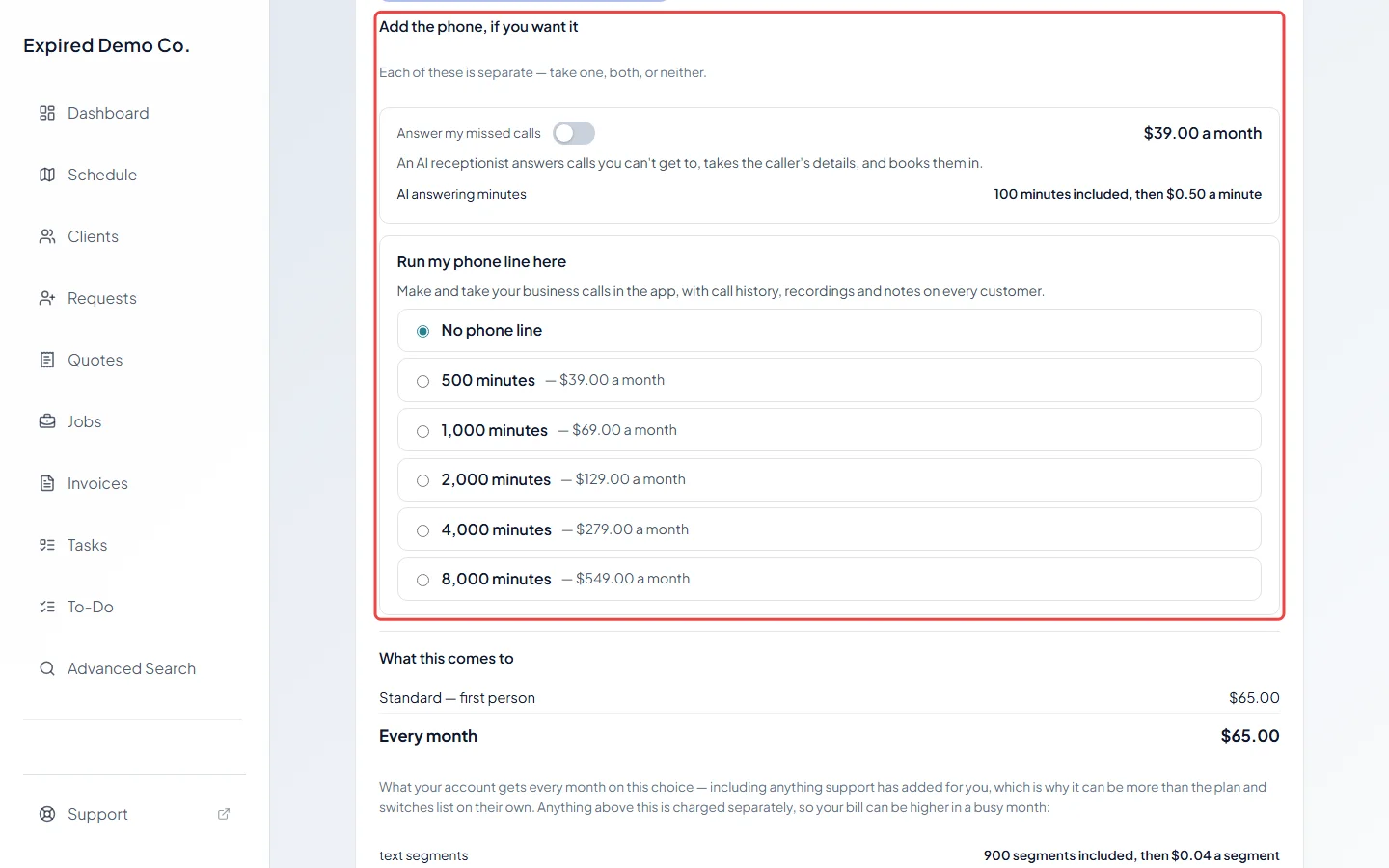Choose the 1,000 minutes phone plan

(829, 430)
